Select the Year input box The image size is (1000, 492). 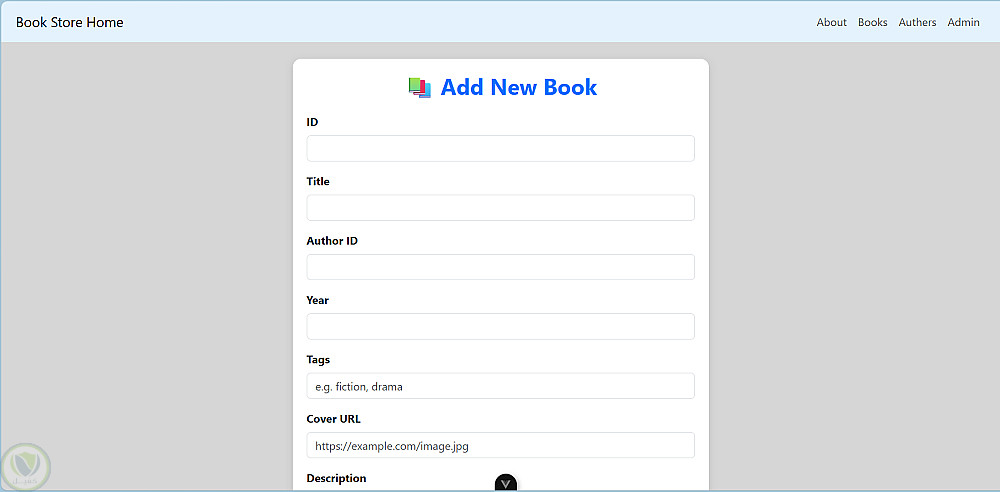click(x=501, y=326)
